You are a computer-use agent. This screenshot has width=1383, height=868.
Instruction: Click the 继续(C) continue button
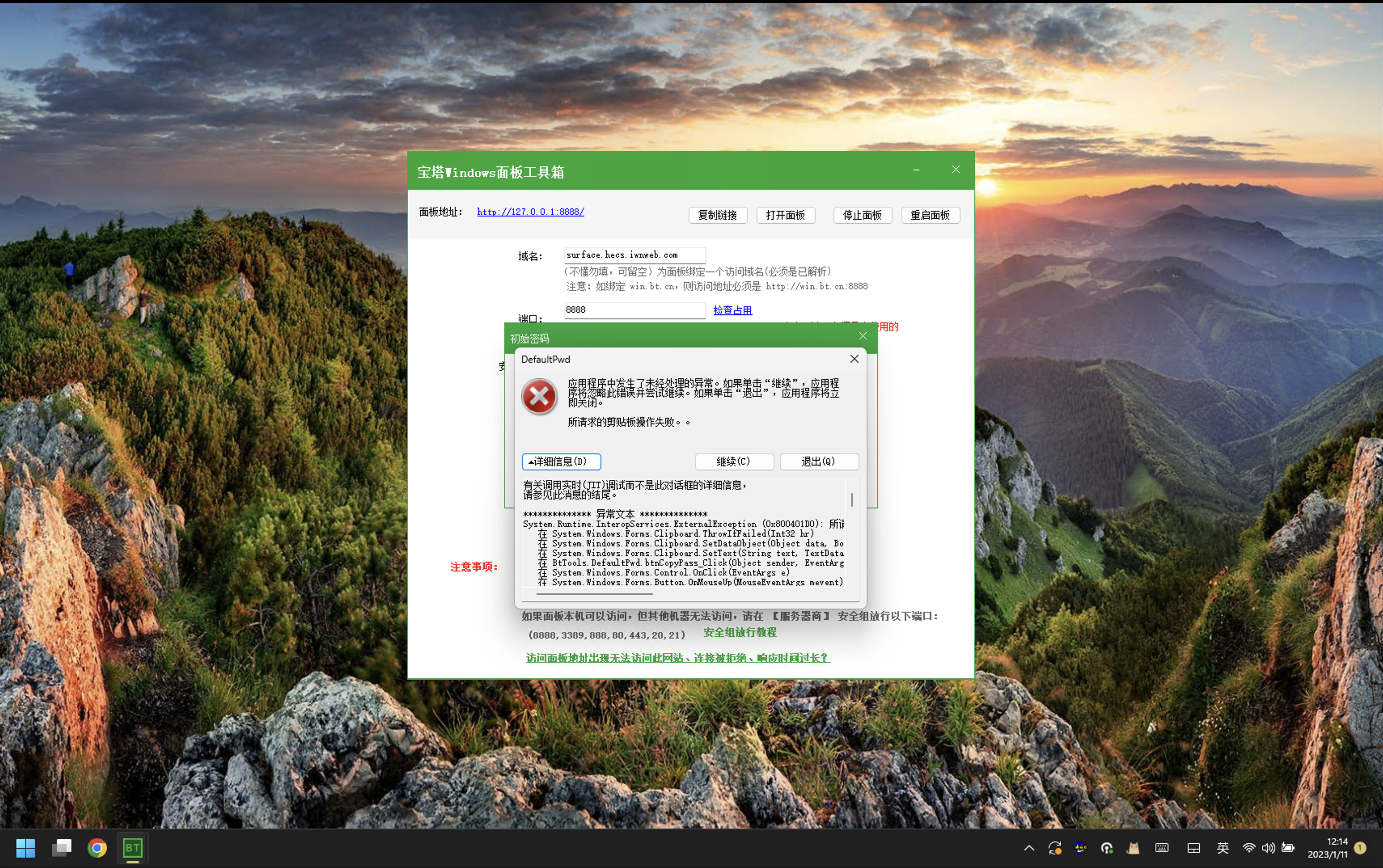tap(734, 462)
